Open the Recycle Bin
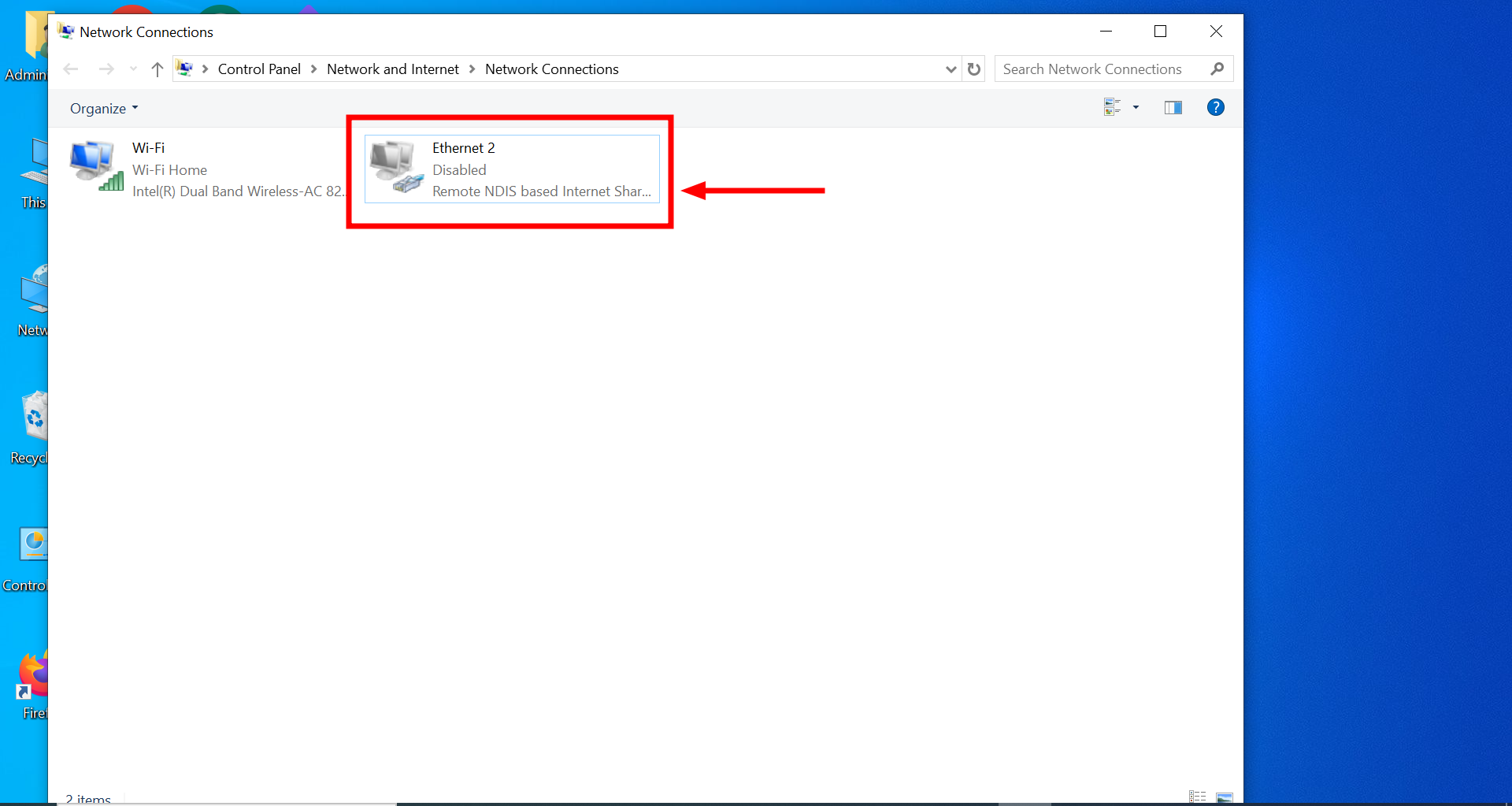Screen dimensions: 1512x806 click(x=32, y=418)
